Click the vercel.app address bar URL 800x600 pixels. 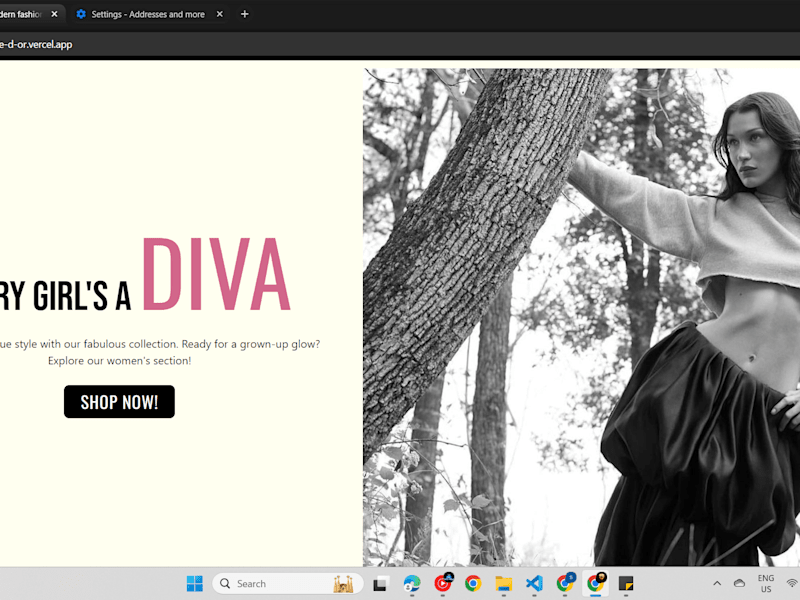[36, 44]
